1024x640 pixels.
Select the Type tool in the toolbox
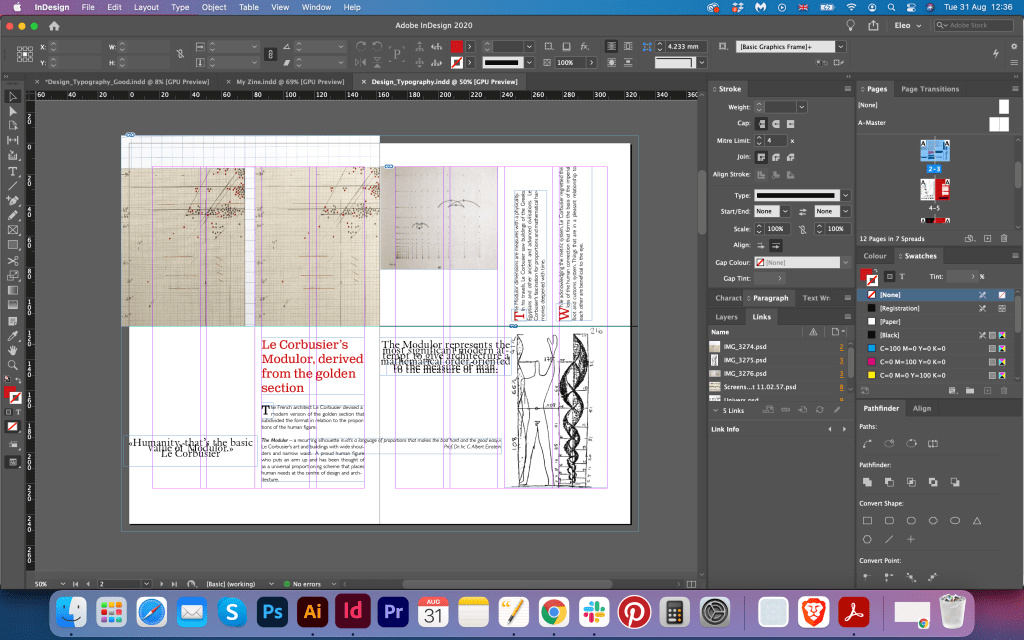(x=13, y=171)
